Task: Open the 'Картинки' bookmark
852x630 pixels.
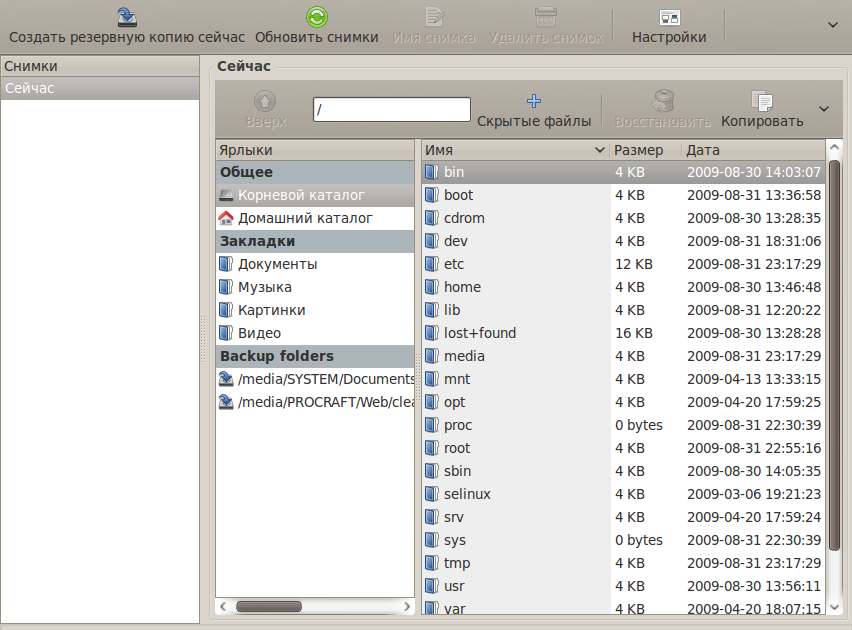Action: click(x=315, y=310)
